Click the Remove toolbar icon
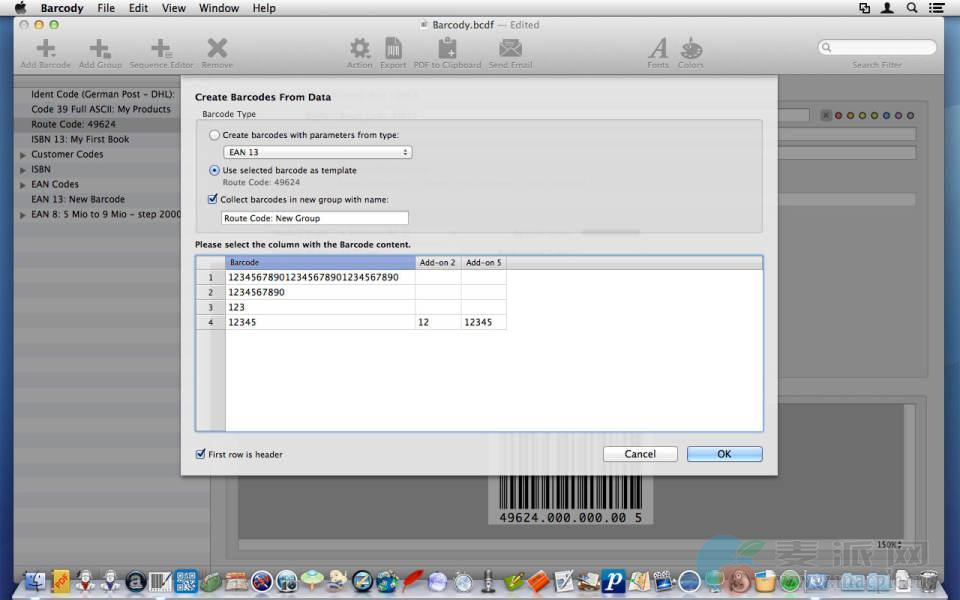960x600 pixels. coord(217,49)
